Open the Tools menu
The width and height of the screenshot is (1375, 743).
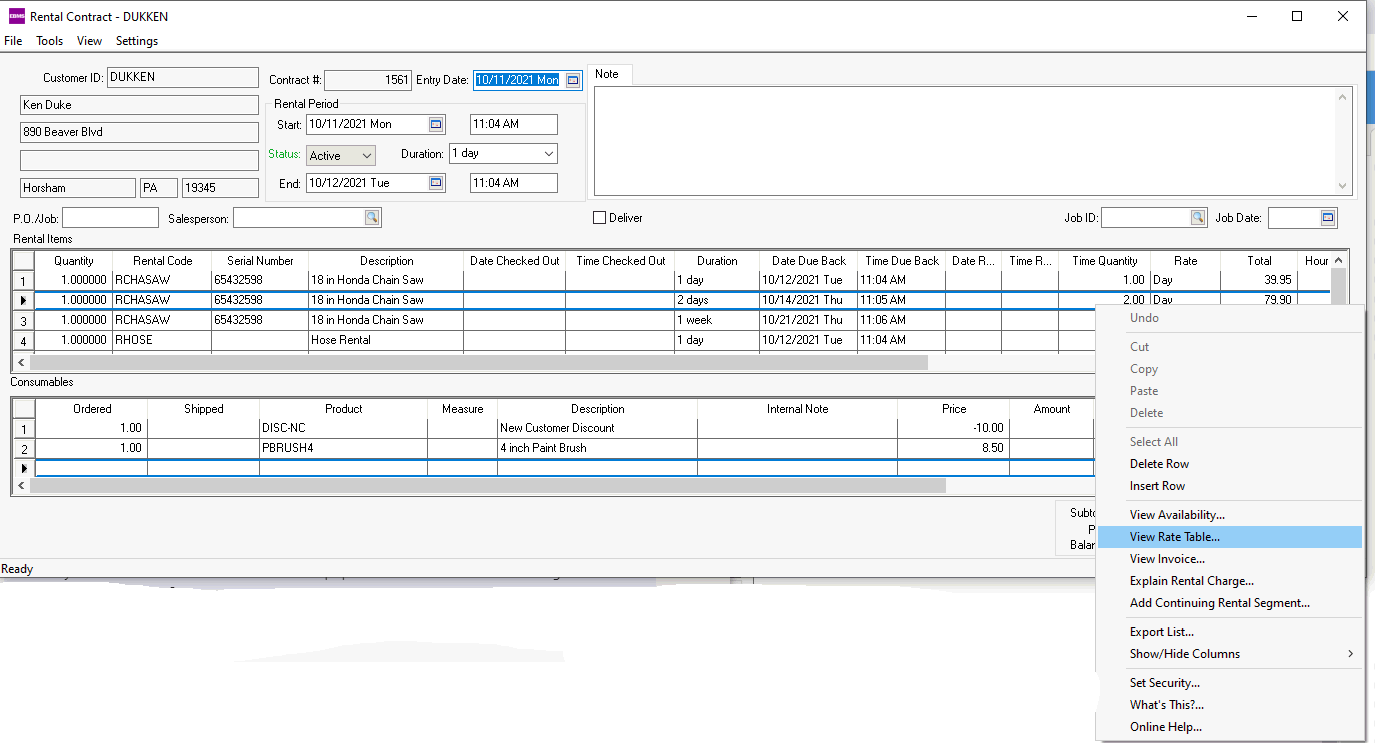point(49,41)
